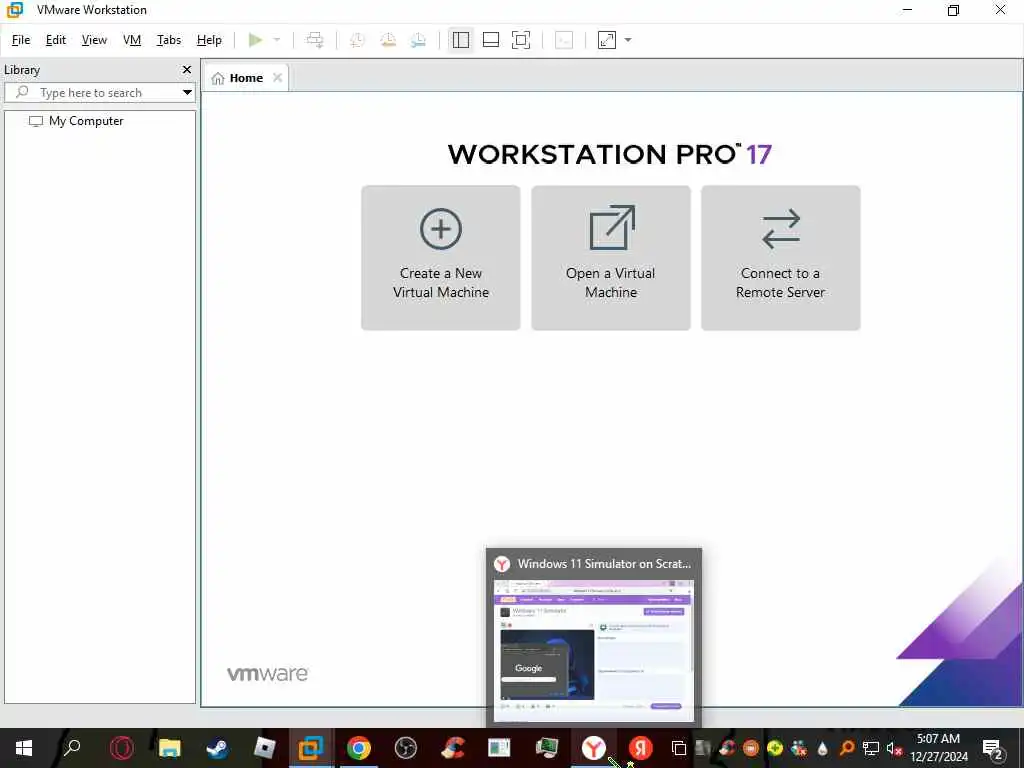The height and width of the screenshot is (768, 1024).
Task: Click Open a Virtual Machine
Action: tap(611, 258)
